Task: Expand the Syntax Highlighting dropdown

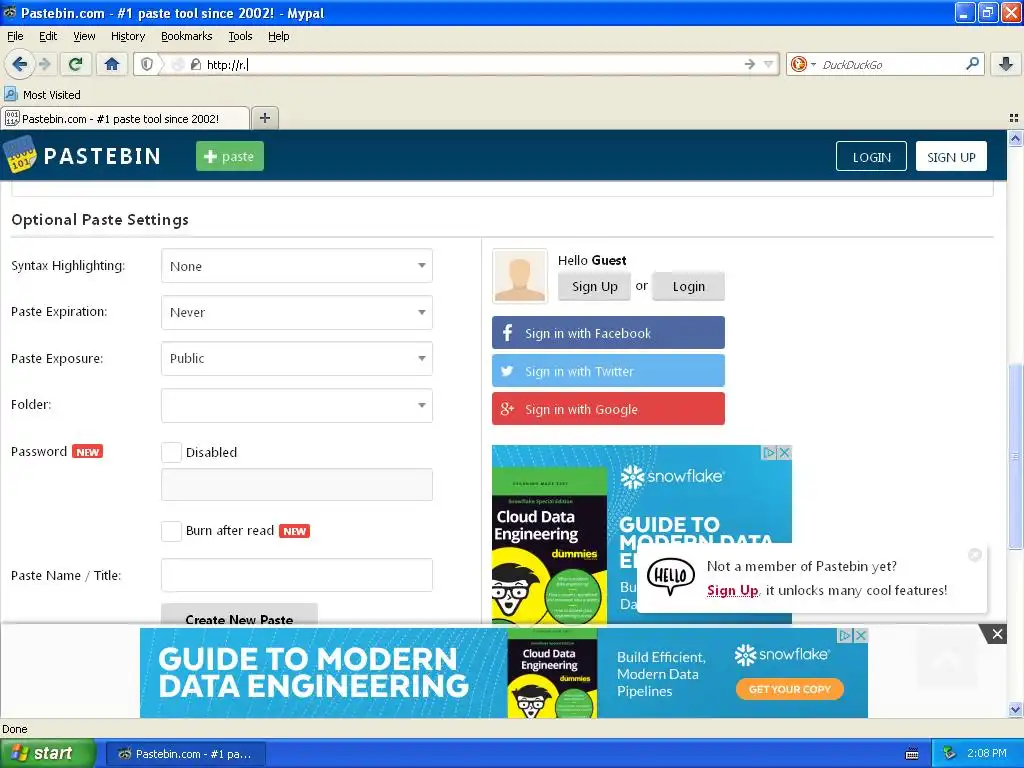Action: [x=296, y=266]
